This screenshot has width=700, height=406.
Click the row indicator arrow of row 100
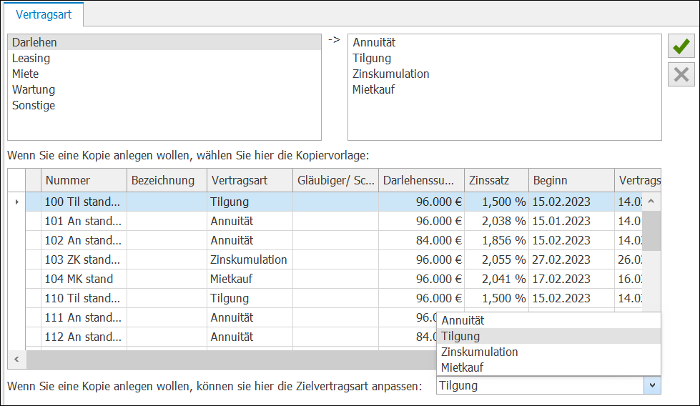[x=17, y=202]
